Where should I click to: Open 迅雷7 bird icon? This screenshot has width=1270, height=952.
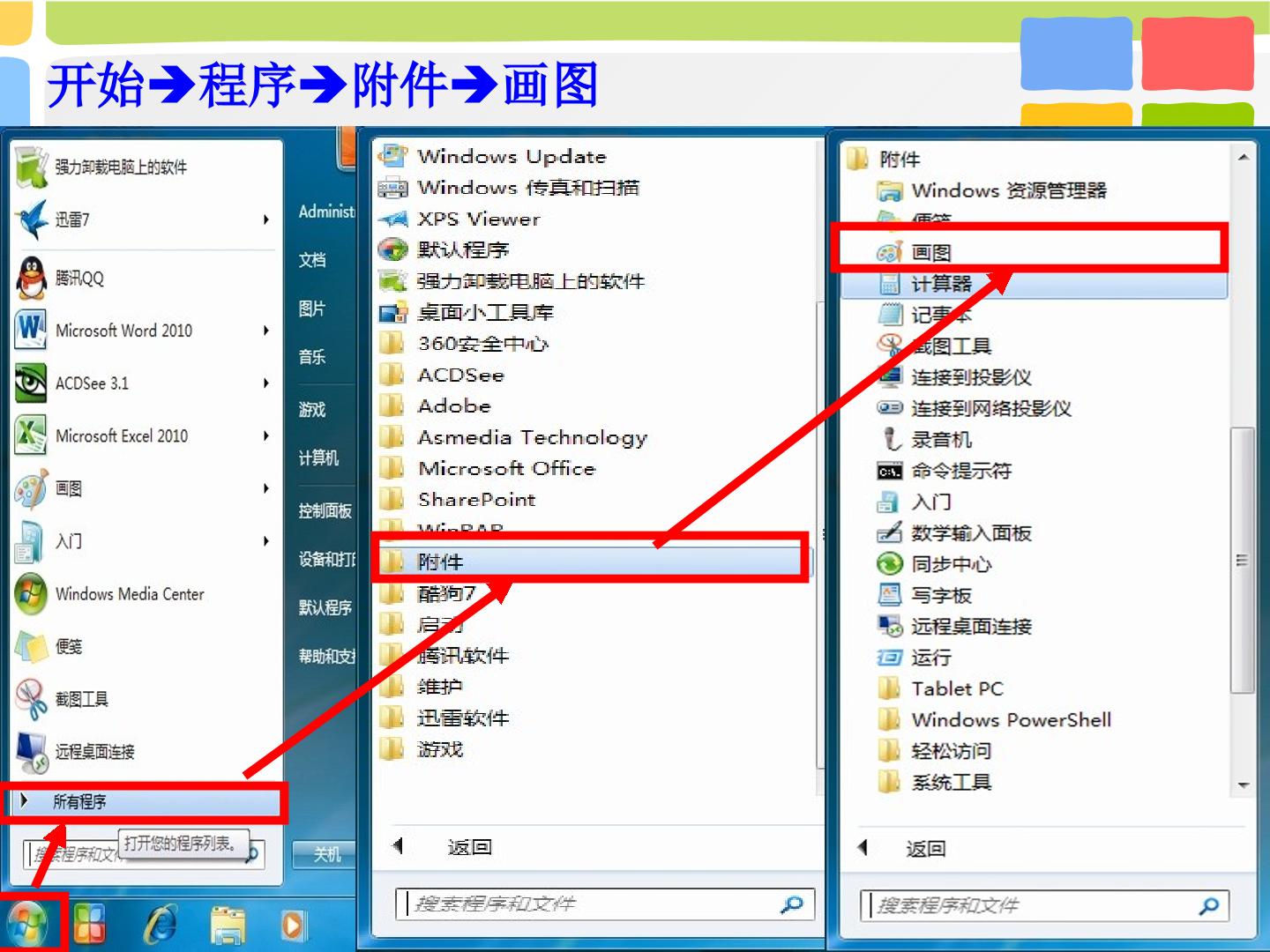[32, 219]
